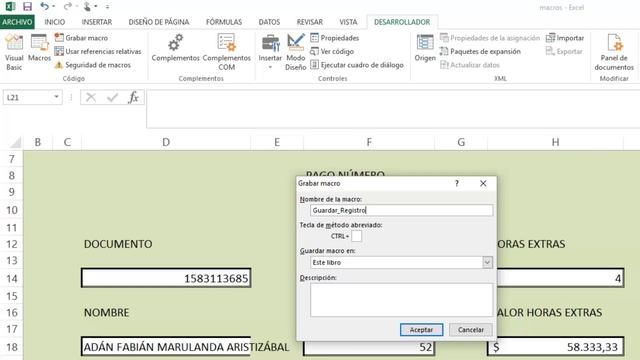
Task: Click Grabar macro in the ribbon
Action: coord(82,38)
